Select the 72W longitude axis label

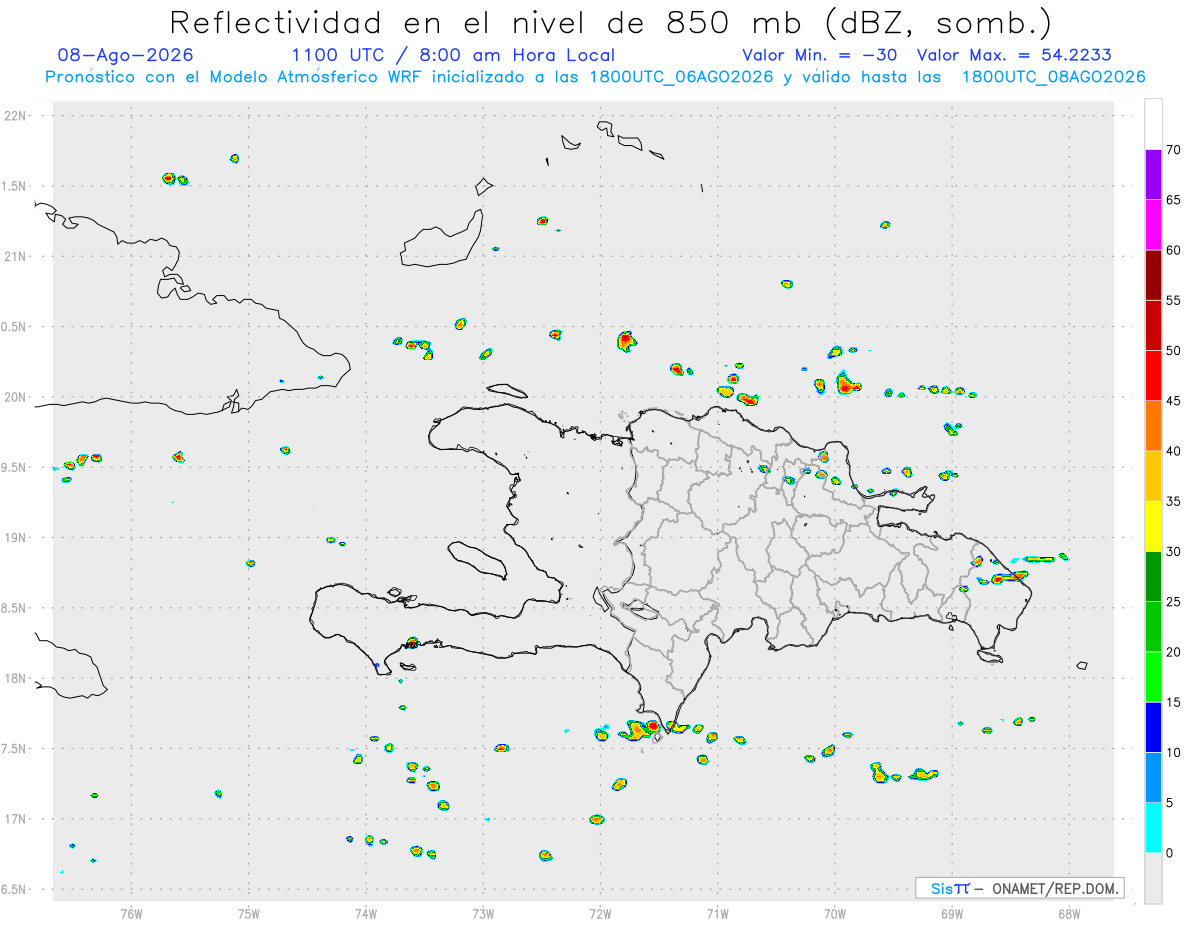coord(600,913)
